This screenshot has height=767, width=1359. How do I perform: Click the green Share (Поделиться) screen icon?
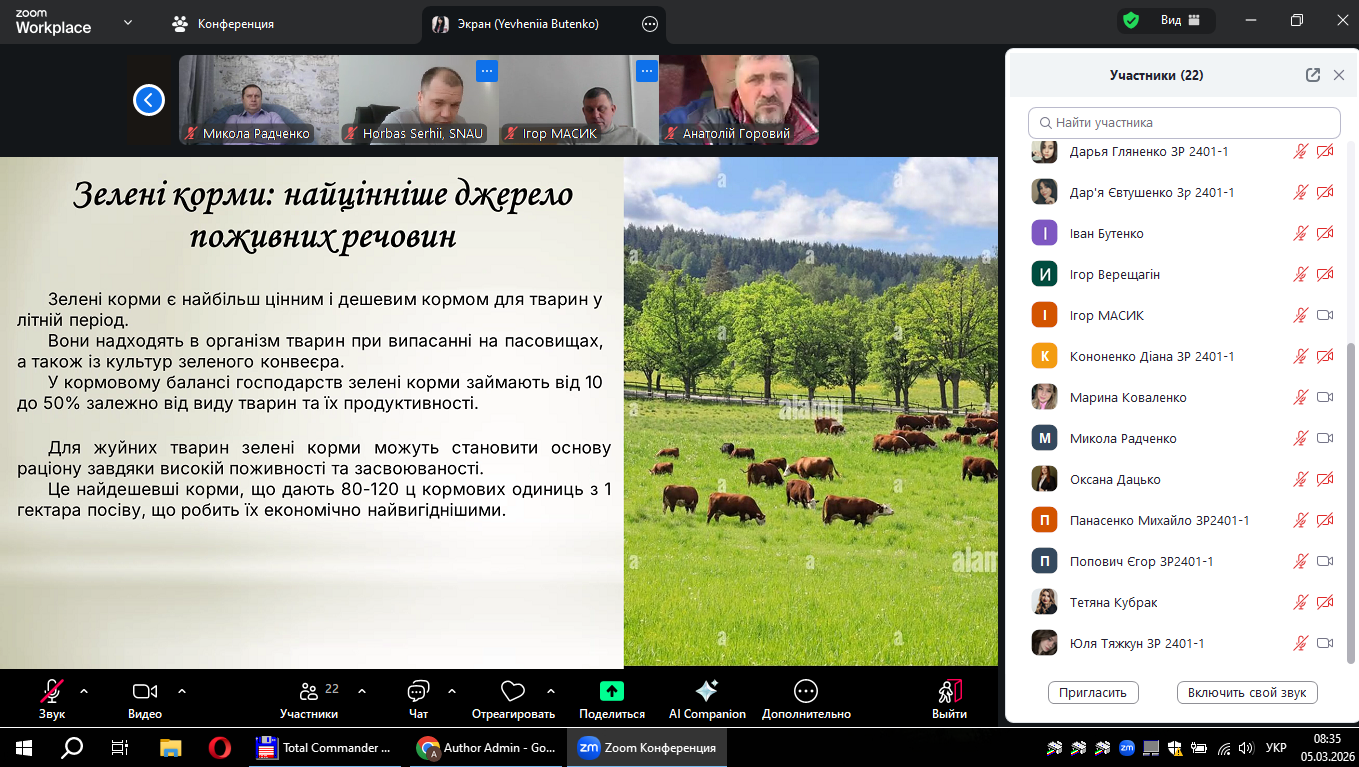[x=611, y=691]
